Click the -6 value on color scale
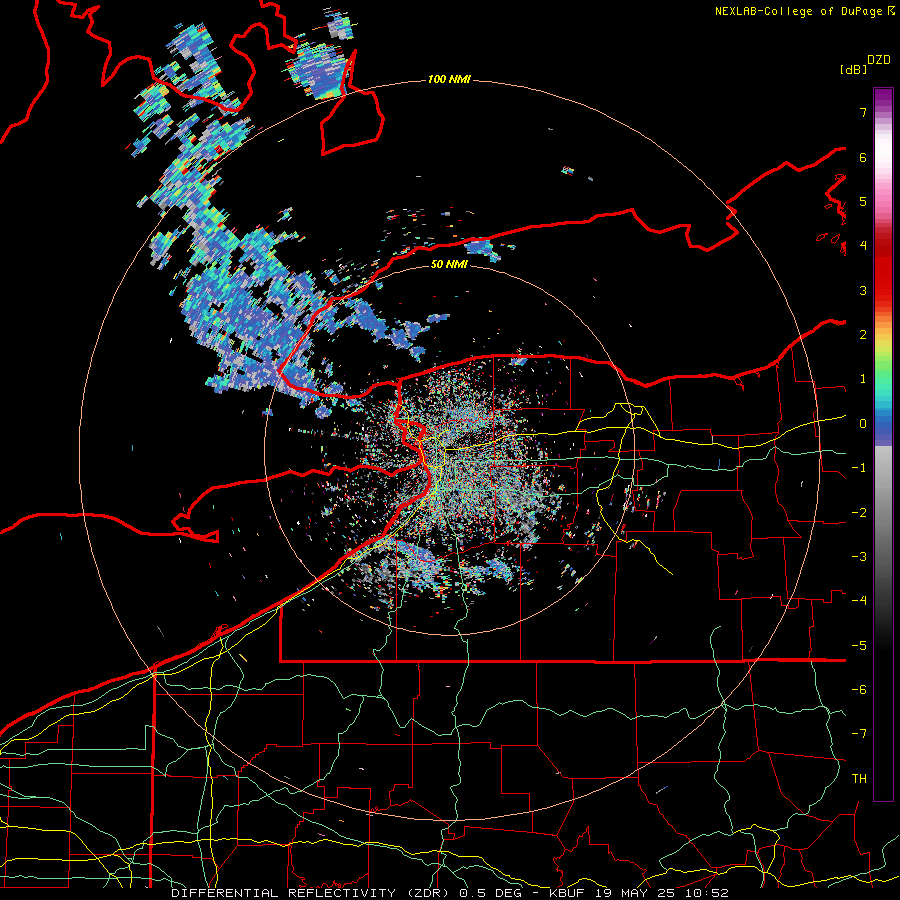Image resolution: width=900 pixels, height=900 pixels. click(859, 690)
